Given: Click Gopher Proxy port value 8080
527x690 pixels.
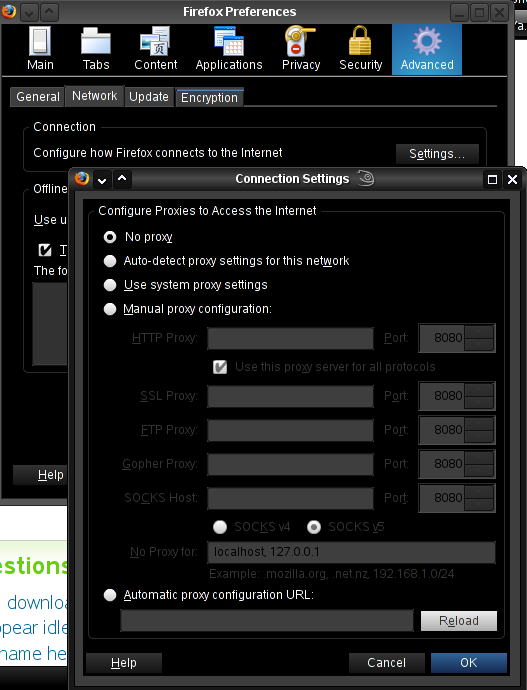Looking at the screenshot, I should coord(448,464).
